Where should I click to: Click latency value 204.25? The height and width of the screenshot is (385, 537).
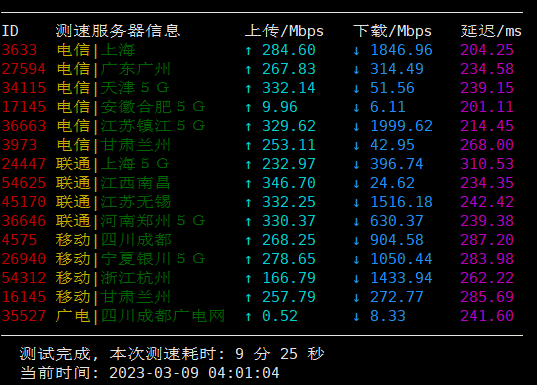pos(487,50)
